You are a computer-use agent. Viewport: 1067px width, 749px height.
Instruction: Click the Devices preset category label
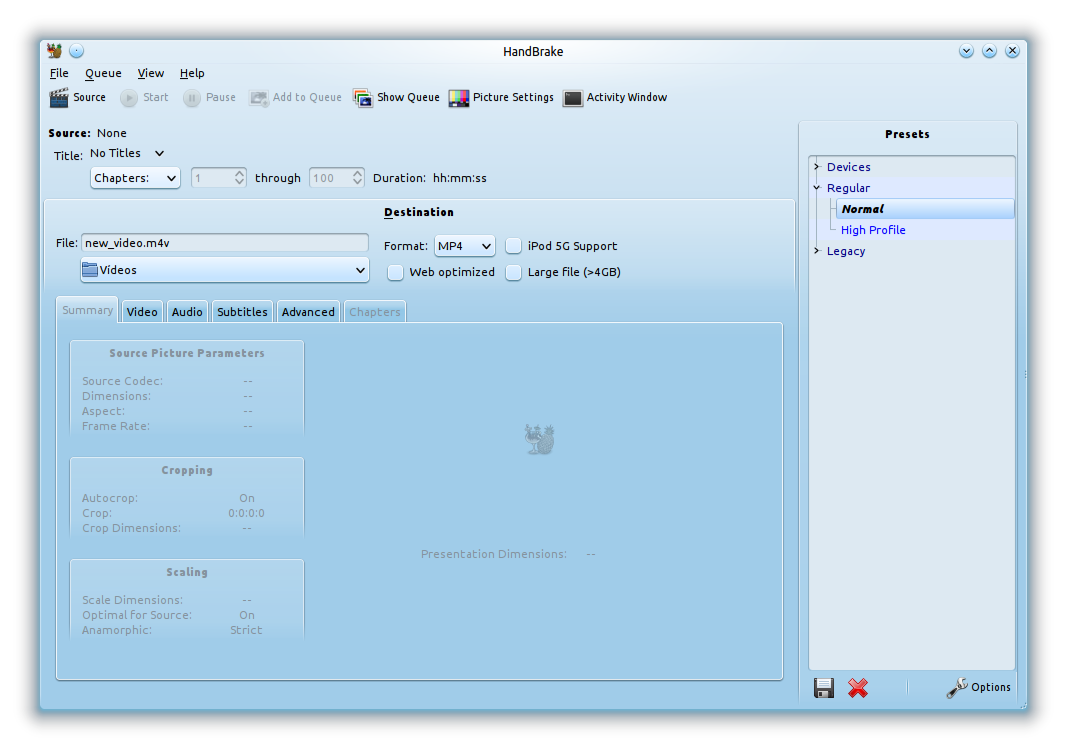[849, 167]
